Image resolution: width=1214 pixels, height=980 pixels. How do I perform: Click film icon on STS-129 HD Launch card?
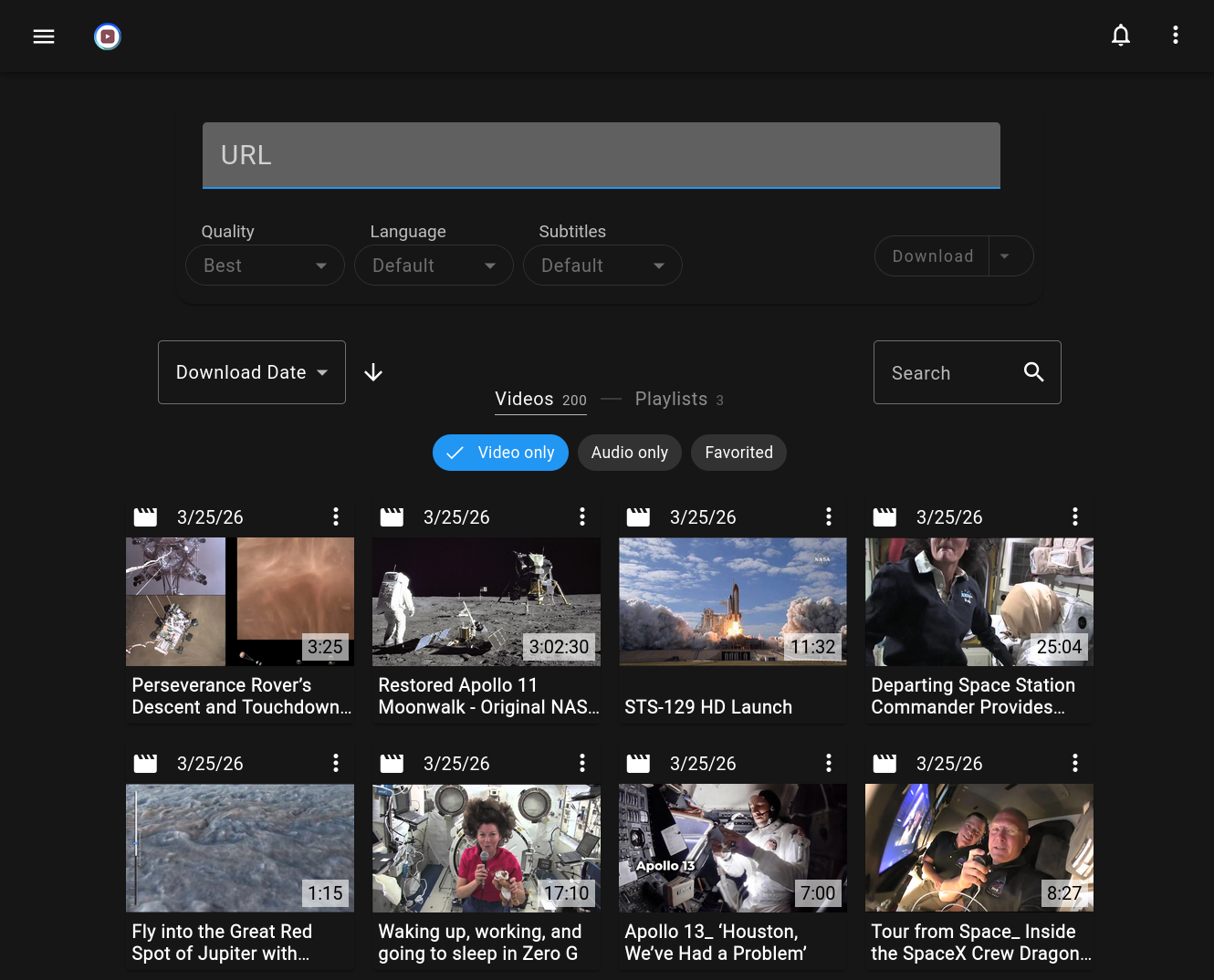[638, 517]
